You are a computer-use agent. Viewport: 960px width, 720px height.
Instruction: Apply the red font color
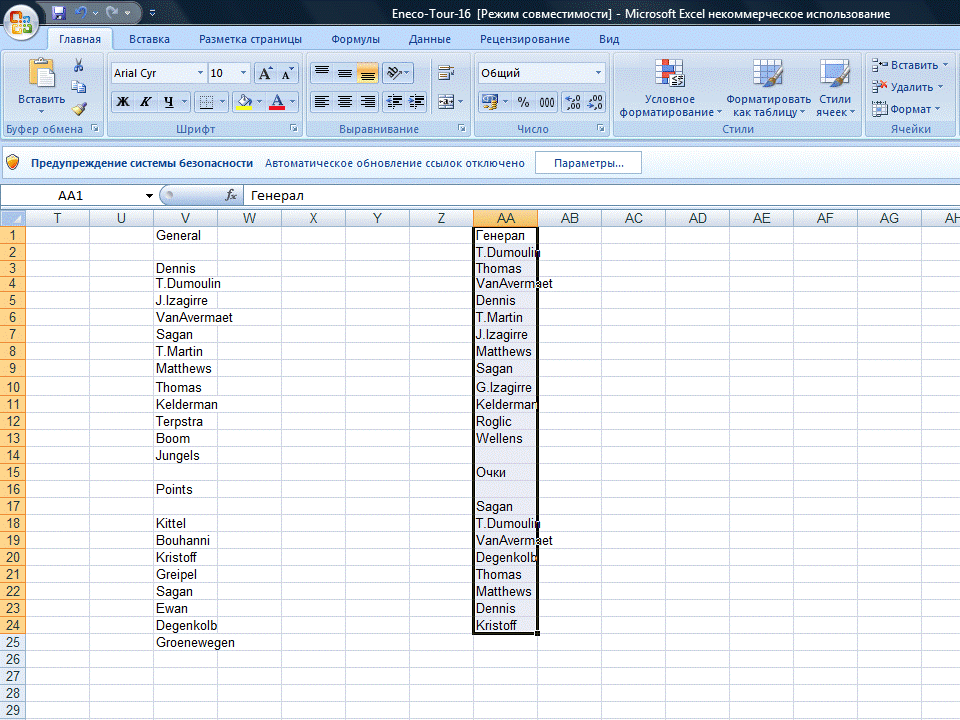277,102
